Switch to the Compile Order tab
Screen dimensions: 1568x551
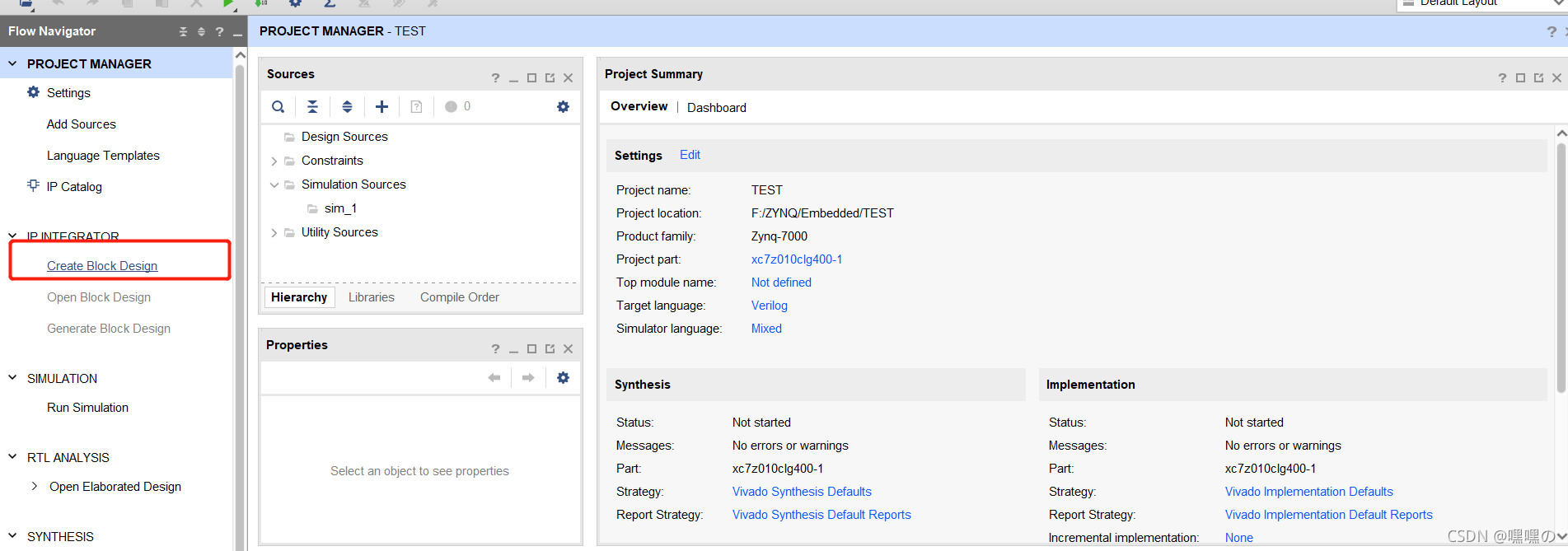click(459, 297)
